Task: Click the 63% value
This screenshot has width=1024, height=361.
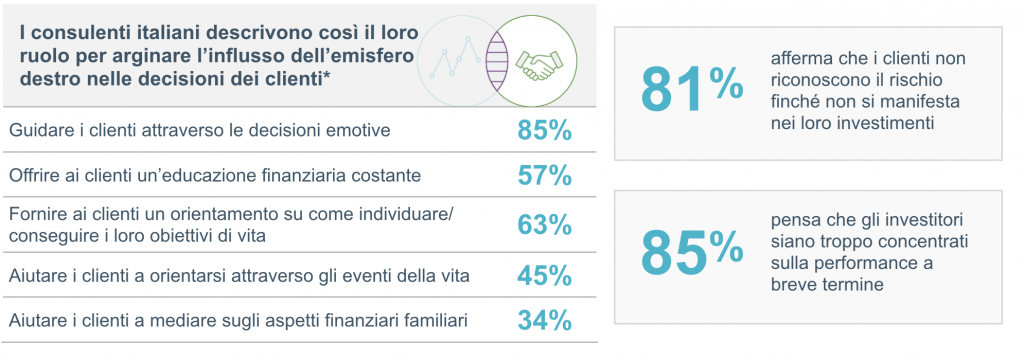Action: (x=545, y=225)
